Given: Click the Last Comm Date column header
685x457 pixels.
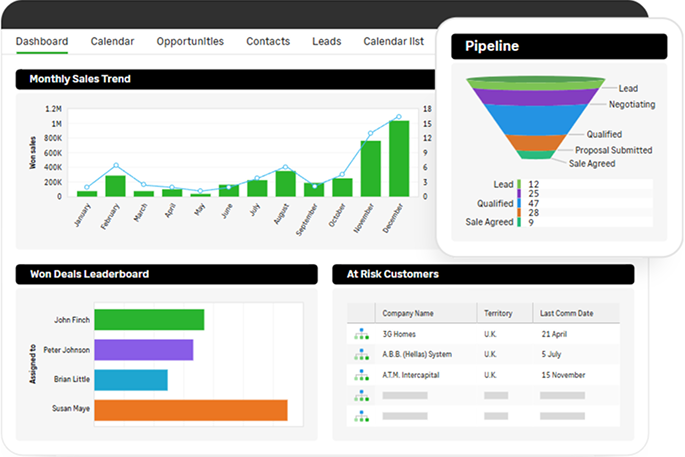Looking at the screenshot, I should click(x=564, y=313).
